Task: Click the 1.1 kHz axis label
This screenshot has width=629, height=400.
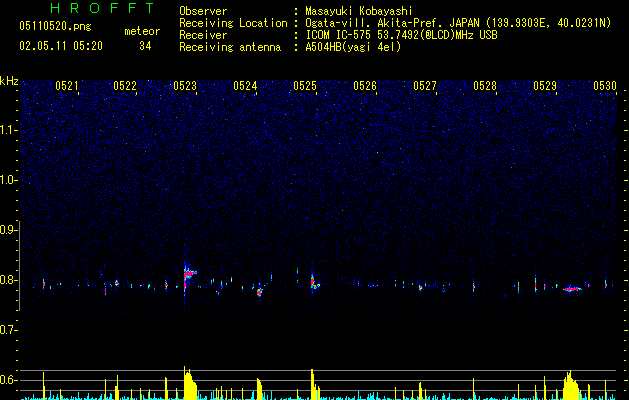Action: 8,130
